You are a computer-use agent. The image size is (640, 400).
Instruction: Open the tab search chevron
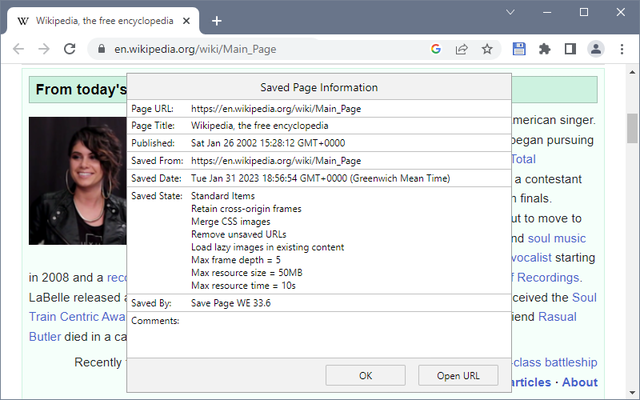(510, 12)
